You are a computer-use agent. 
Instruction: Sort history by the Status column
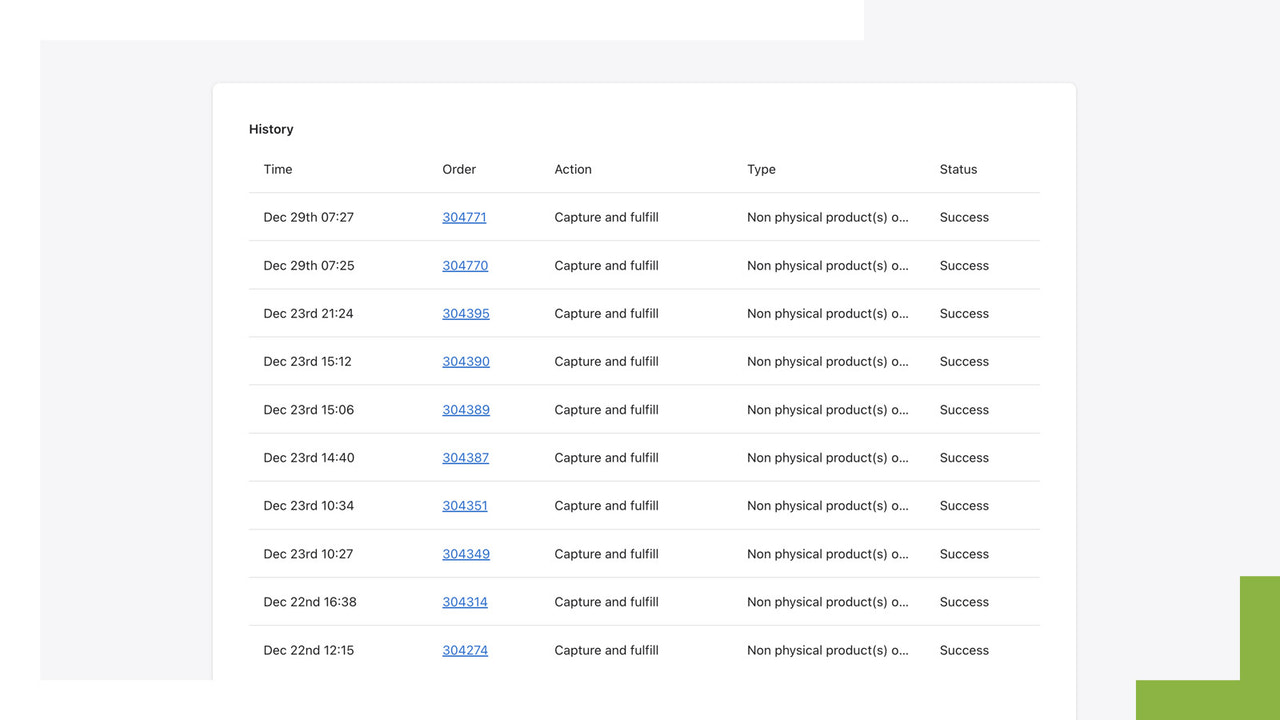click(957, 169)
